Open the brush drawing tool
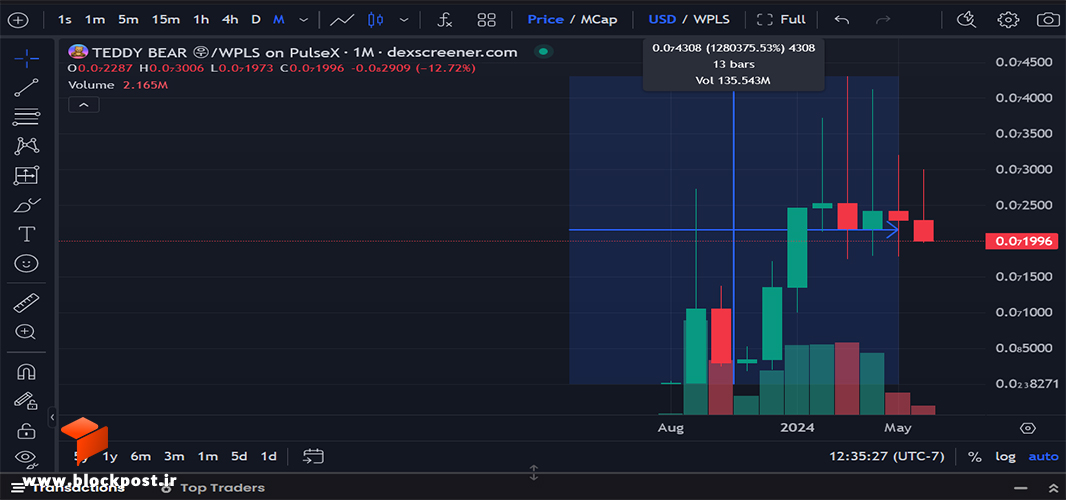1066x500 pixels. (x=26, y=205)
